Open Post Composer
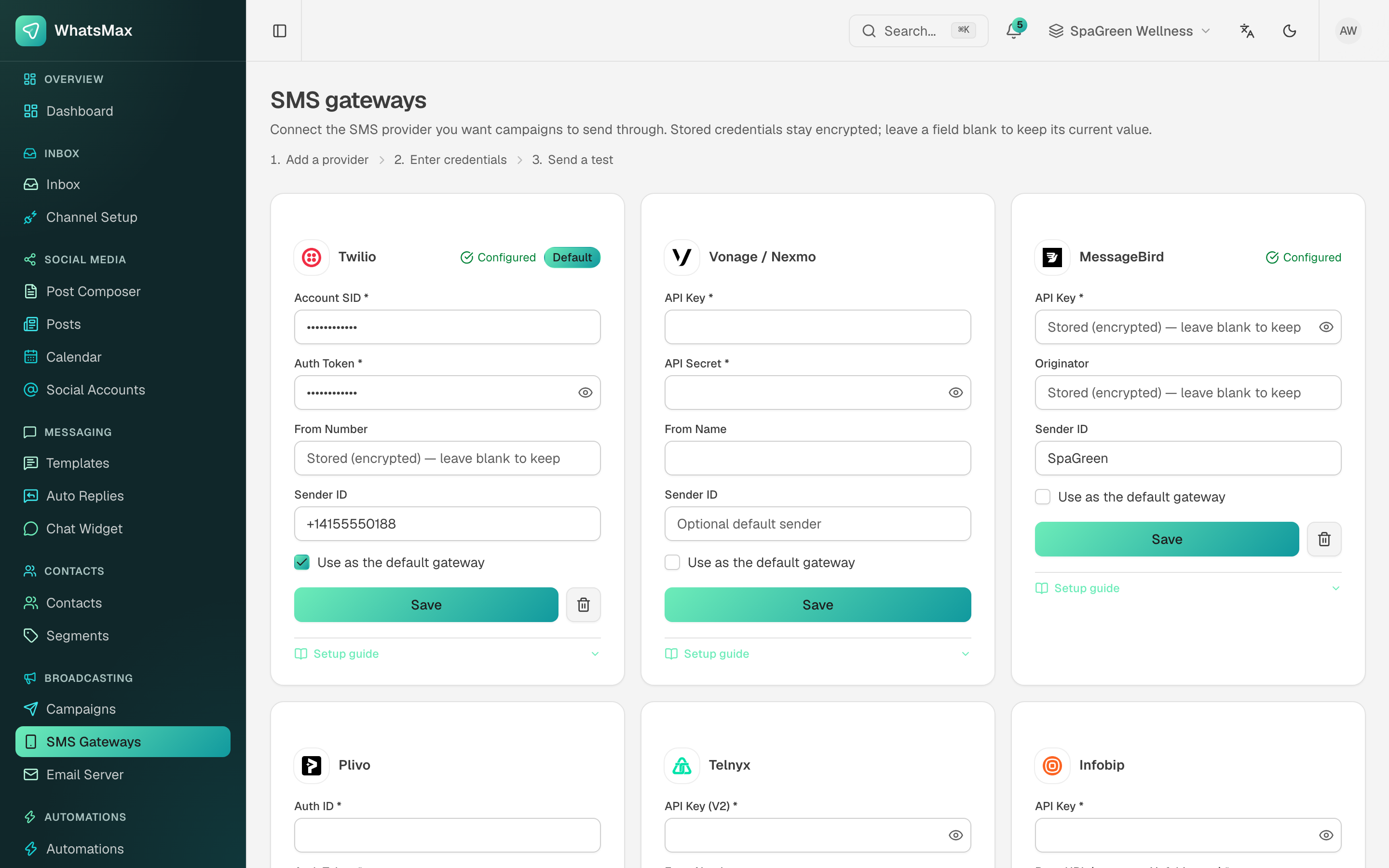Viewport: 1389px width, 868px height. (123, 292)
